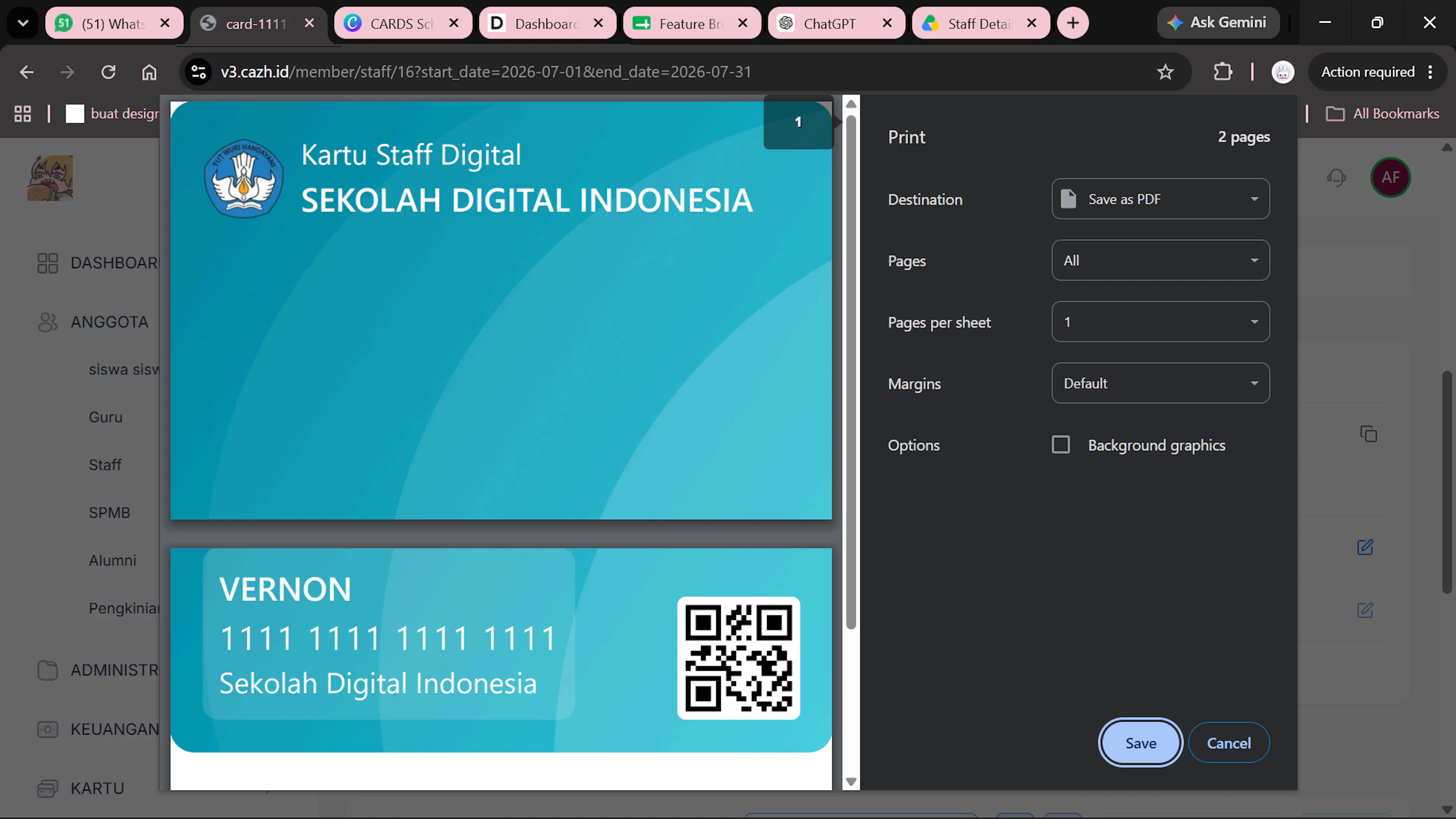Screen dimensions: 1456x819
Task: Open the Chrome profile avatar
Action: [x=1282, y=72]
